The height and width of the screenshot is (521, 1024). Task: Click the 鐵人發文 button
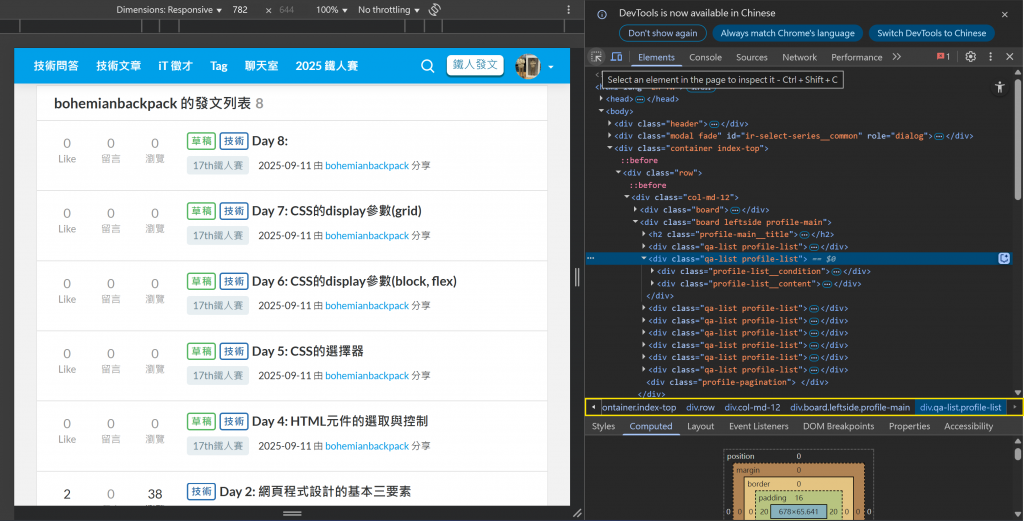coord(475,65)
